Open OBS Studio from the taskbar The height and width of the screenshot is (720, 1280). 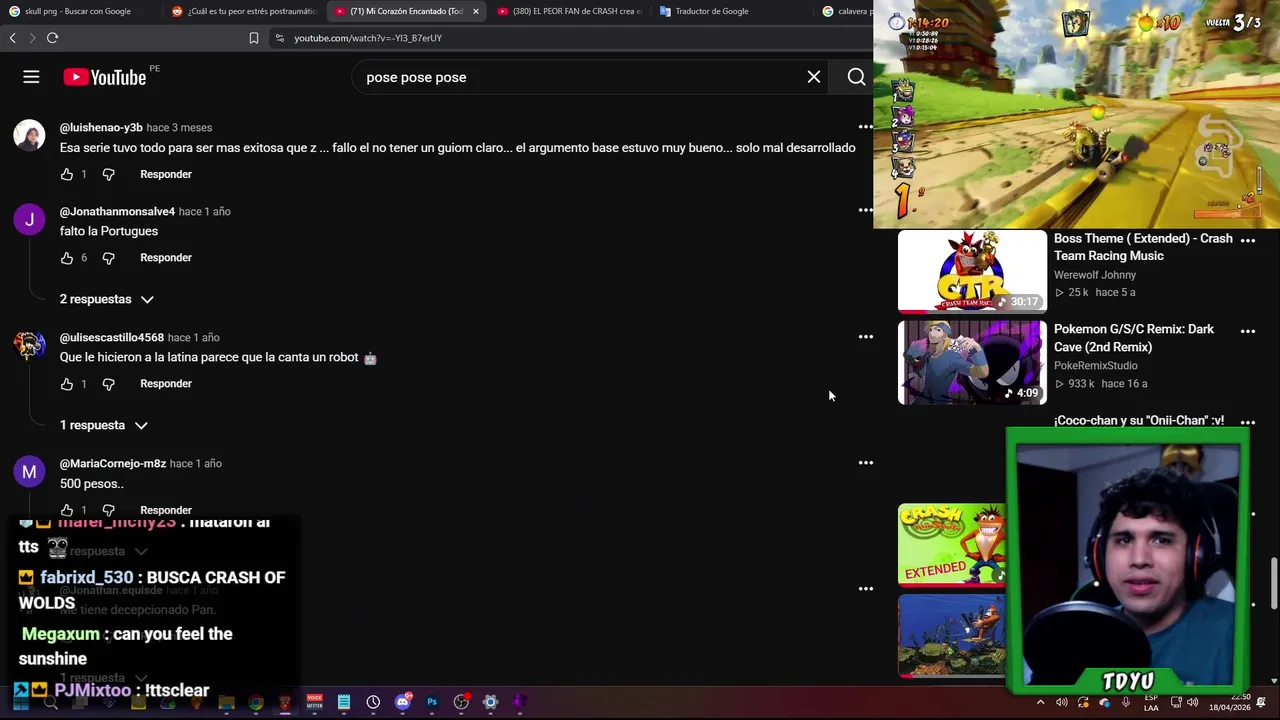tap(461, 703)
